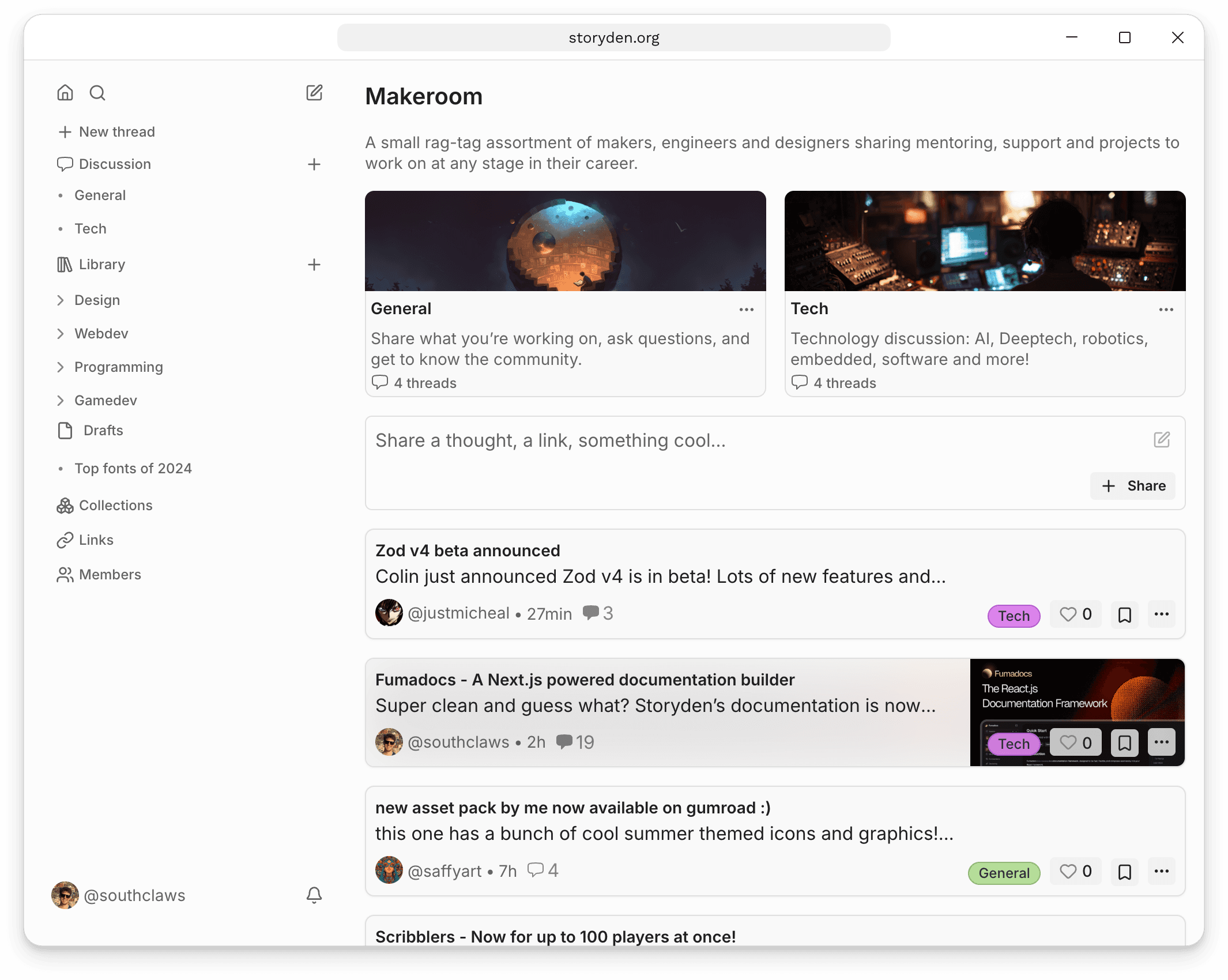This screenshot has height=980, width=1228.
Task: Open the Zod v4 beta announced thread title
Action: 468,551
